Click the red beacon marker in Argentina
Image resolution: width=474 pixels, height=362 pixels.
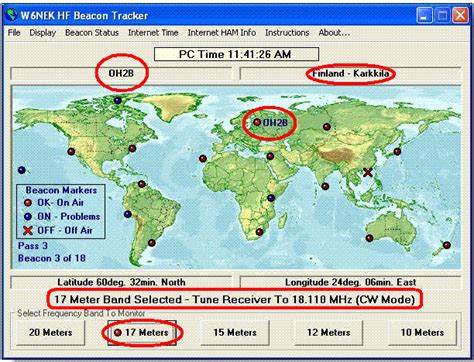(x=152, y=243)
